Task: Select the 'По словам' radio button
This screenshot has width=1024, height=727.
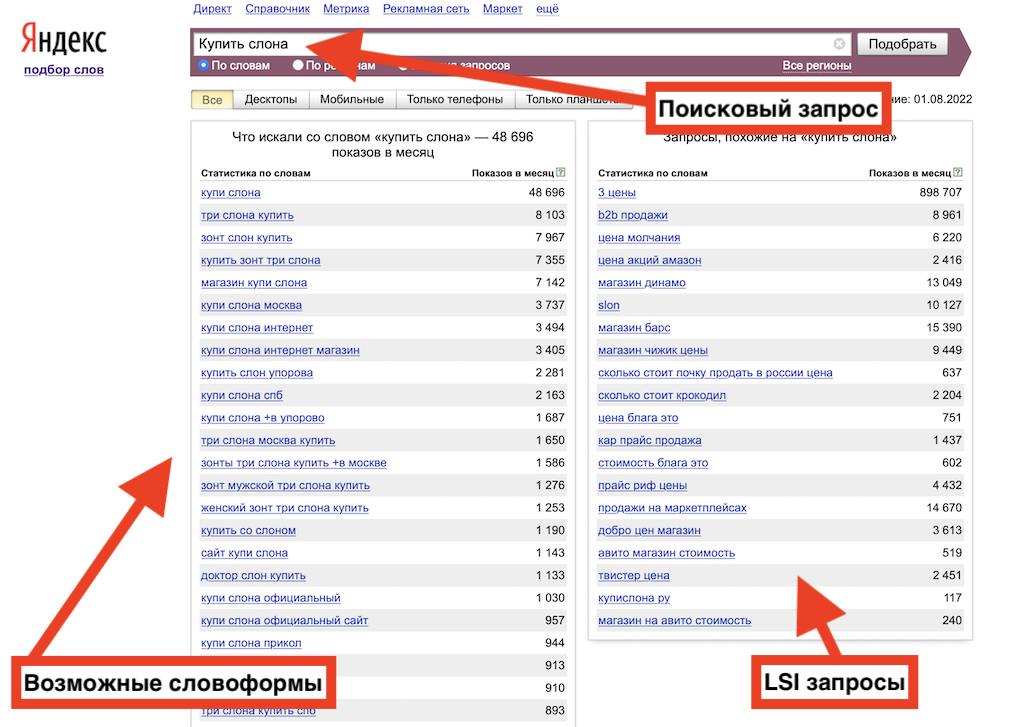Action: pyautogui.click(x=203, y=65)
